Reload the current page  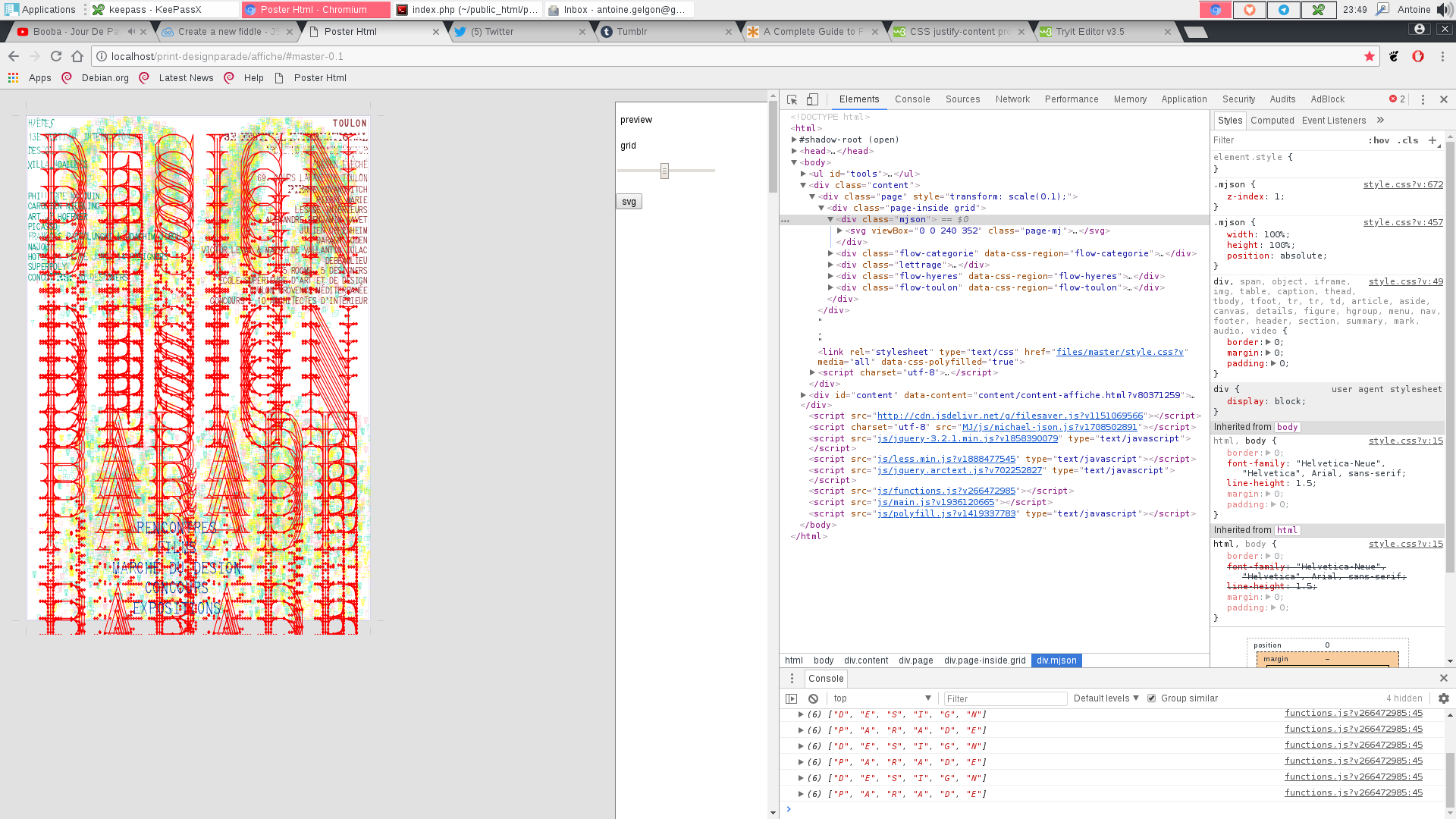(56, 56)
